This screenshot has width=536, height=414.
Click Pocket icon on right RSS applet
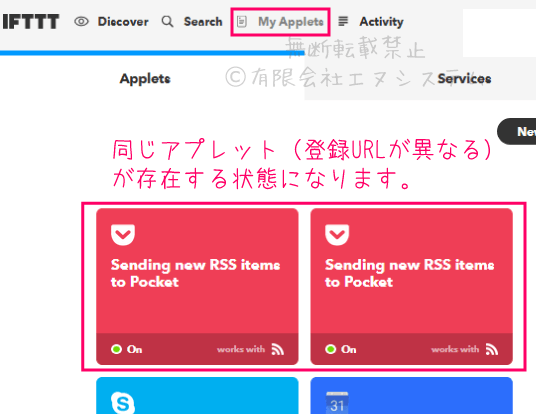(337, 235)
